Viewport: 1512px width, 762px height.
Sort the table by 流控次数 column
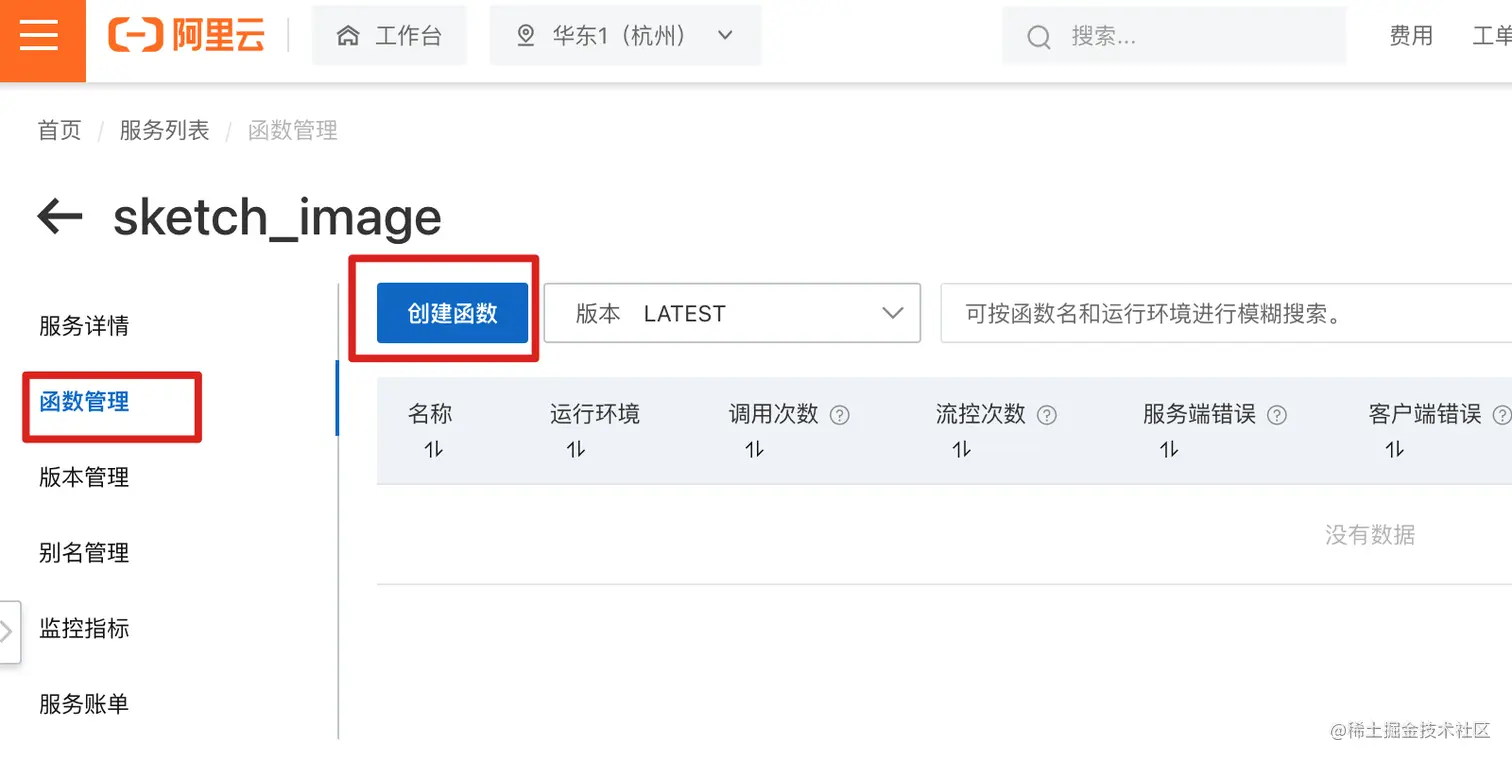[961, 450]
